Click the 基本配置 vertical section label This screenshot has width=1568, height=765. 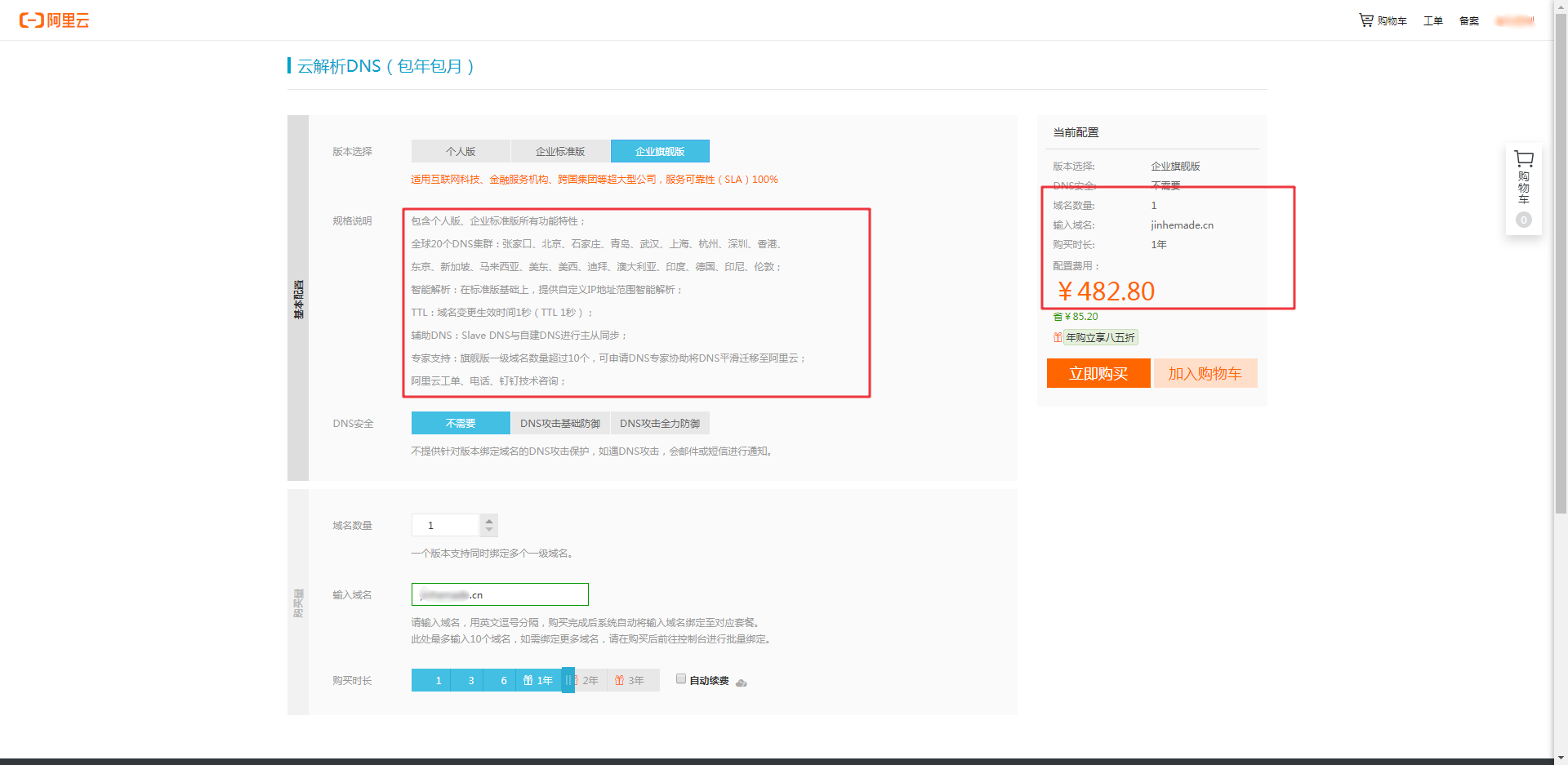298,299
